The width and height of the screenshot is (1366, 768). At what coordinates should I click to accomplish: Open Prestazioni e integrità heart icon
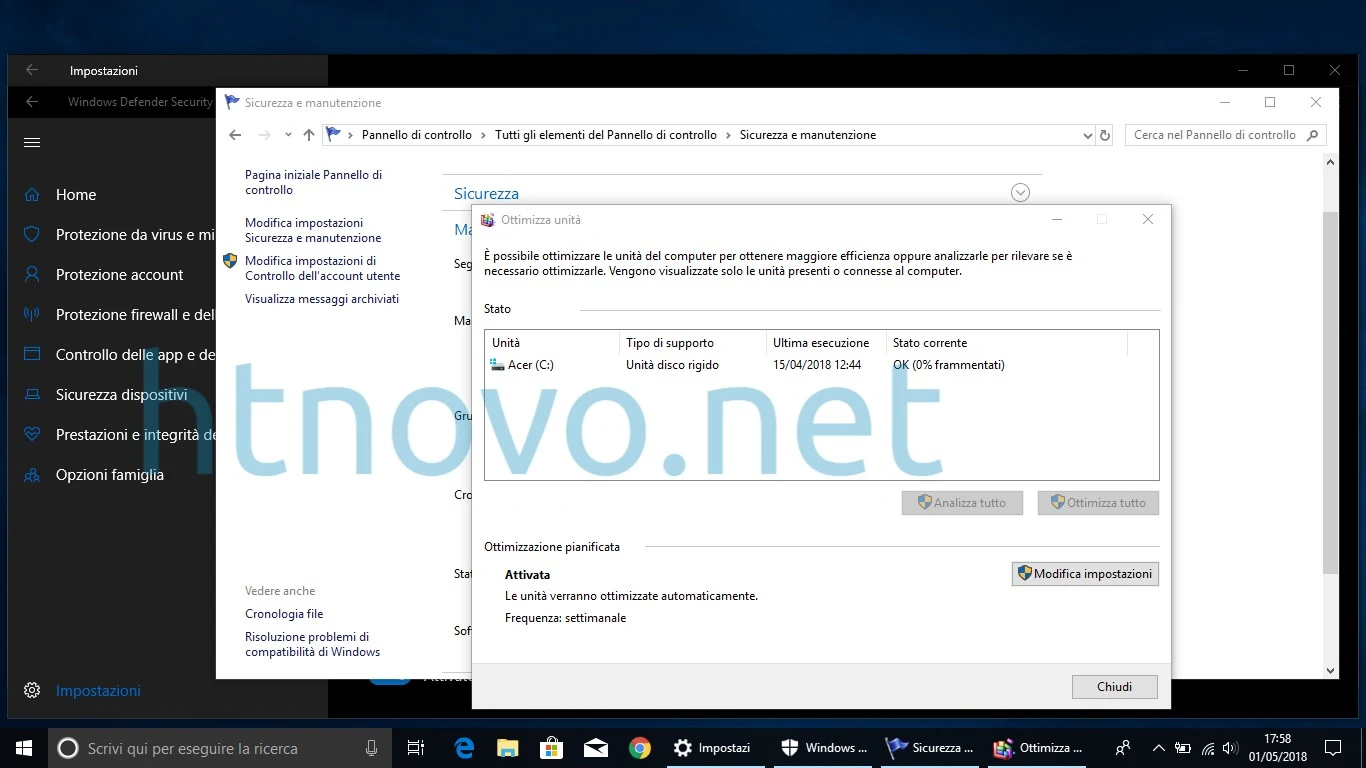click(32, 435)
